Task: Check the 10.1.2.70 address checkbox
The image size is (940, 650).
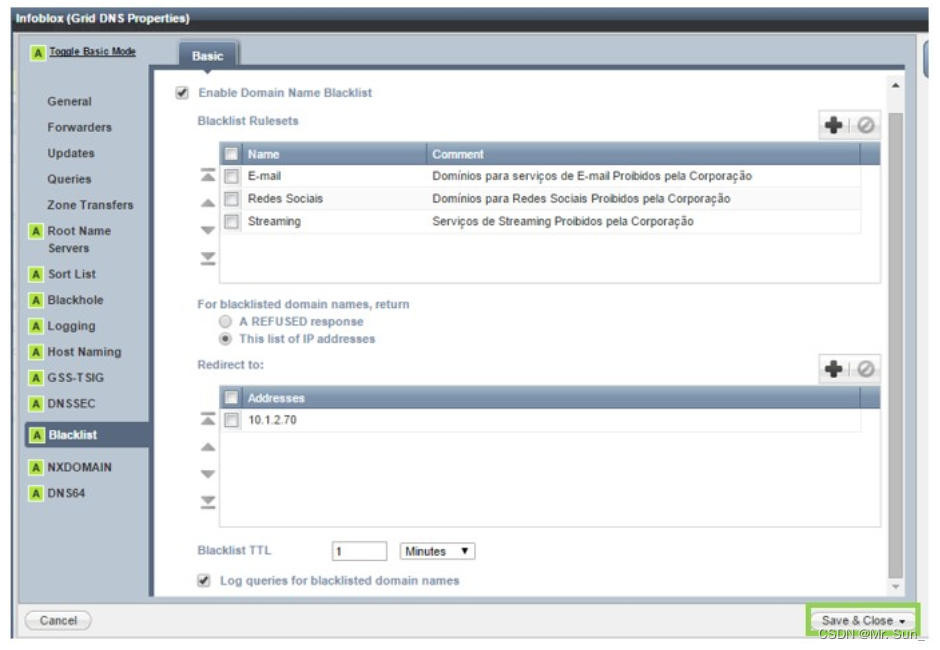Action: point(231,420)
